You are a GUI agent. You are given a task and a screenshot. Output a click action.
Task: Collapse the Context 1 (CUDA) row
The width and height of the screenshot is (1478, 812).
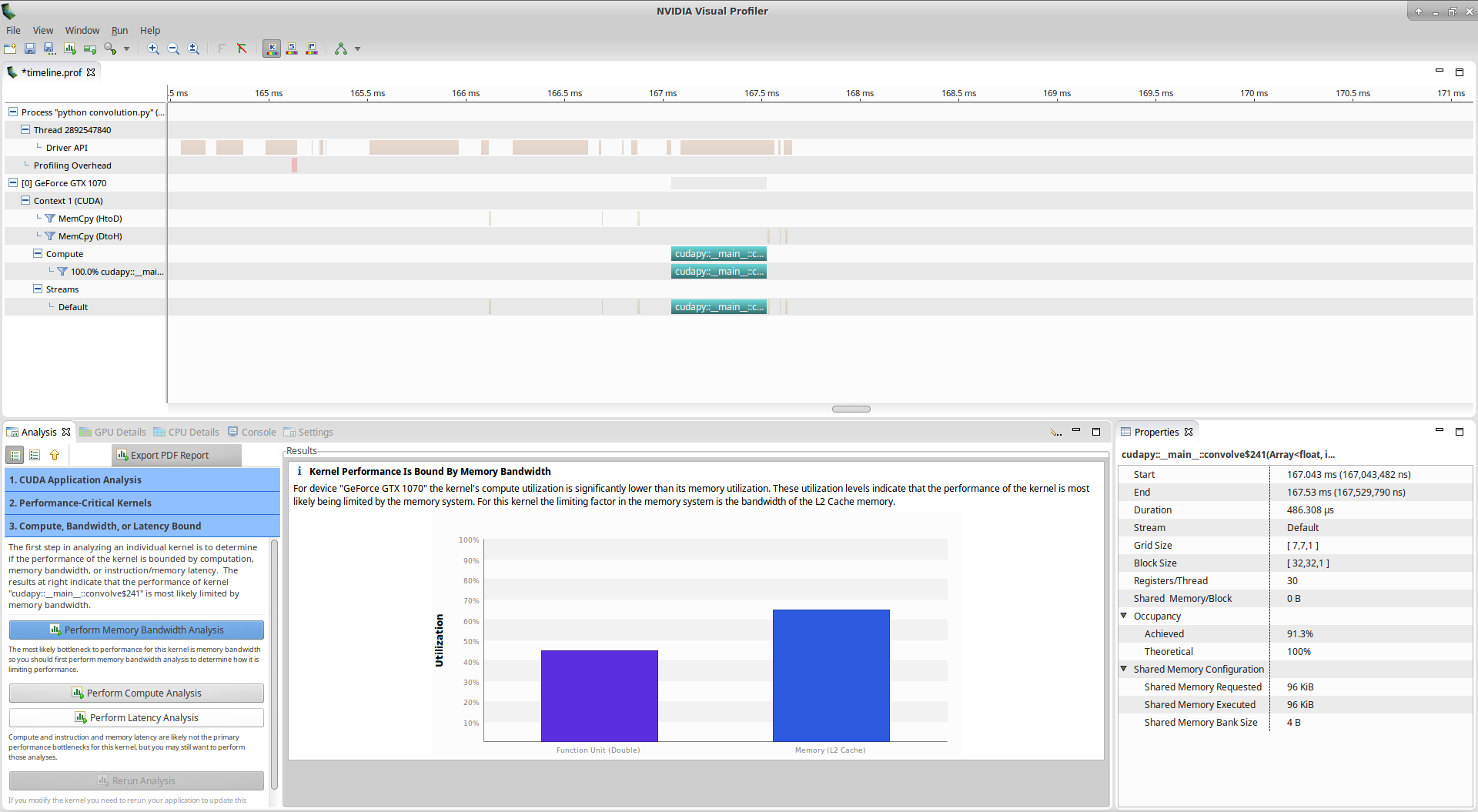click(25, 200)
